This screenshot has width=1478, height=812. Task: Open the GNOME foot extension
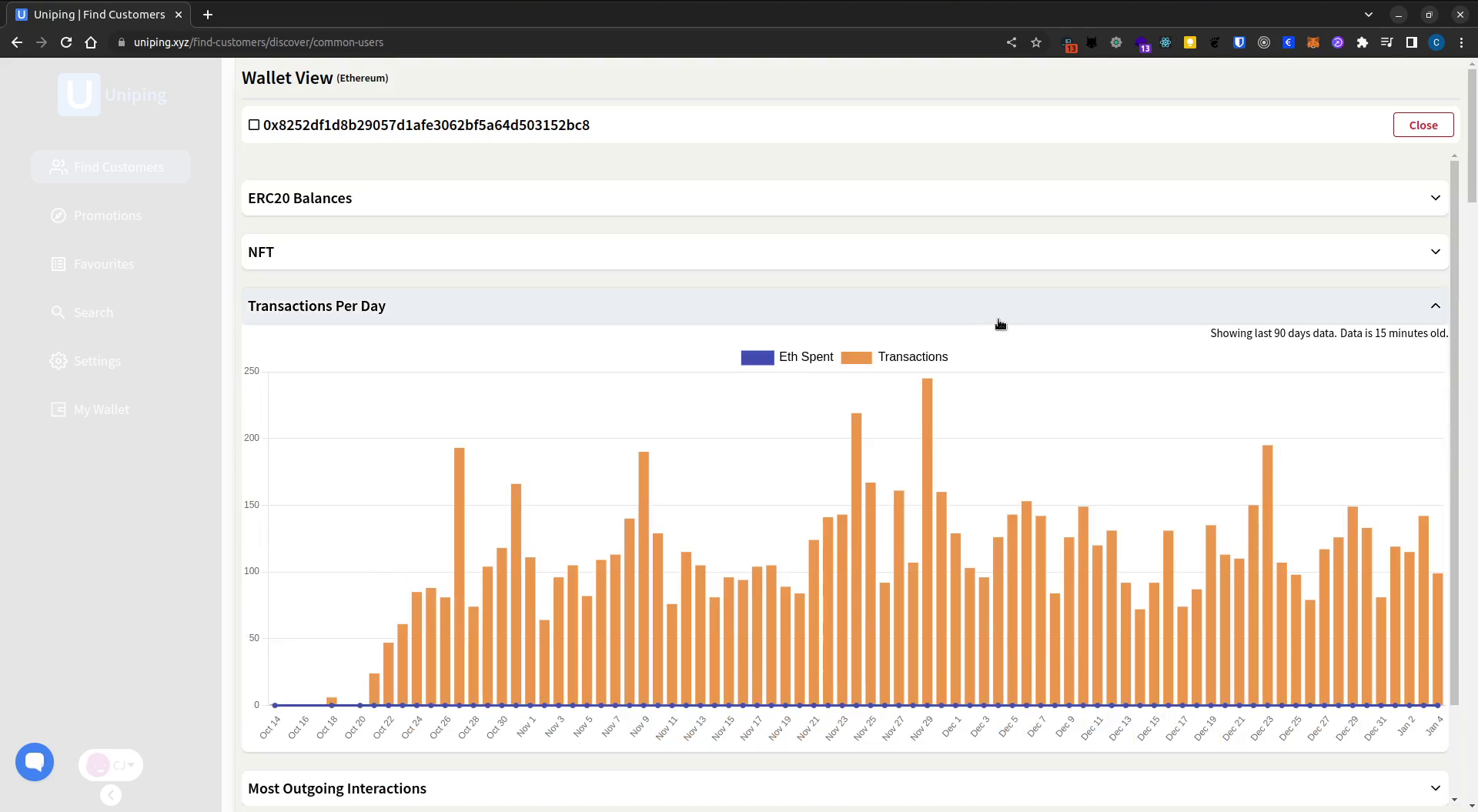pyautogui.click(x=1215, y=42)
